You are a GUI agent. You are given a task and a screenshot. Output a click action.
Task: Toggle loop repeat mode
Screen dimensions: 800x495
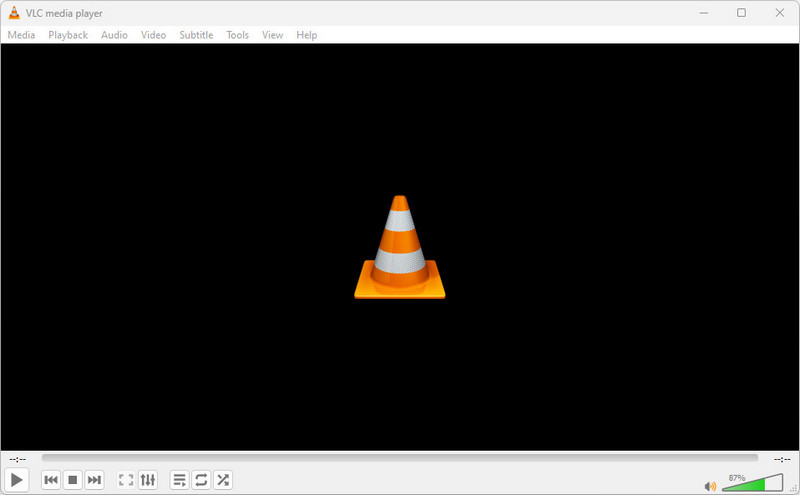pos(201,480)
